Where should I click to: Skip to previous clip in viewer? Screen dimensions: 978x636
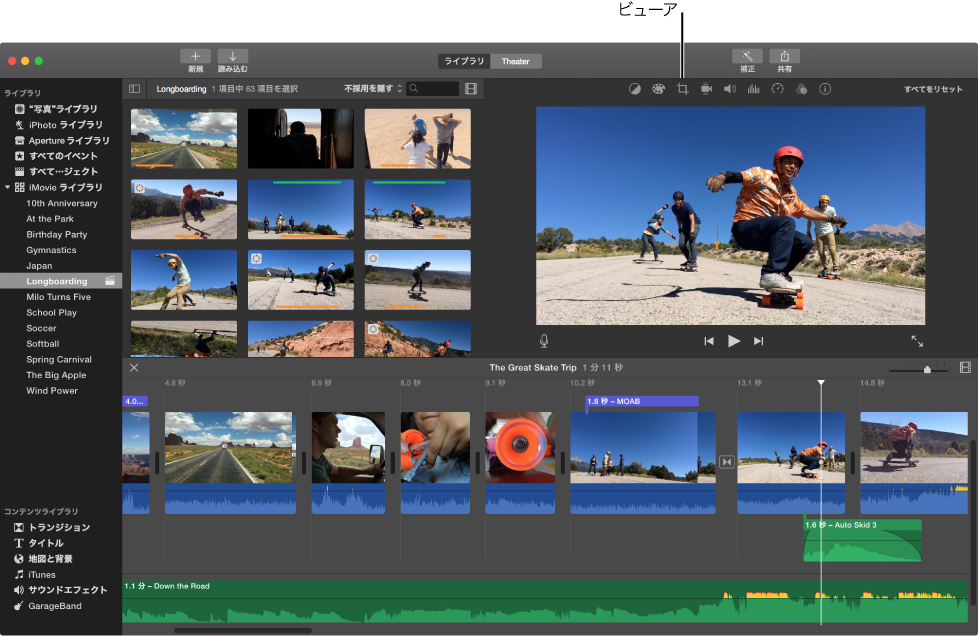point(709,341)
